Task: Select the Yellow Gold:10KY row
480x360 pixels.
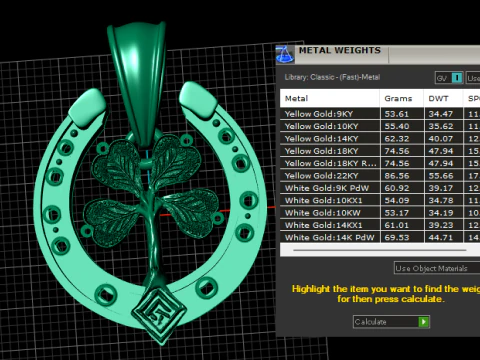Action: coord(380,126)
